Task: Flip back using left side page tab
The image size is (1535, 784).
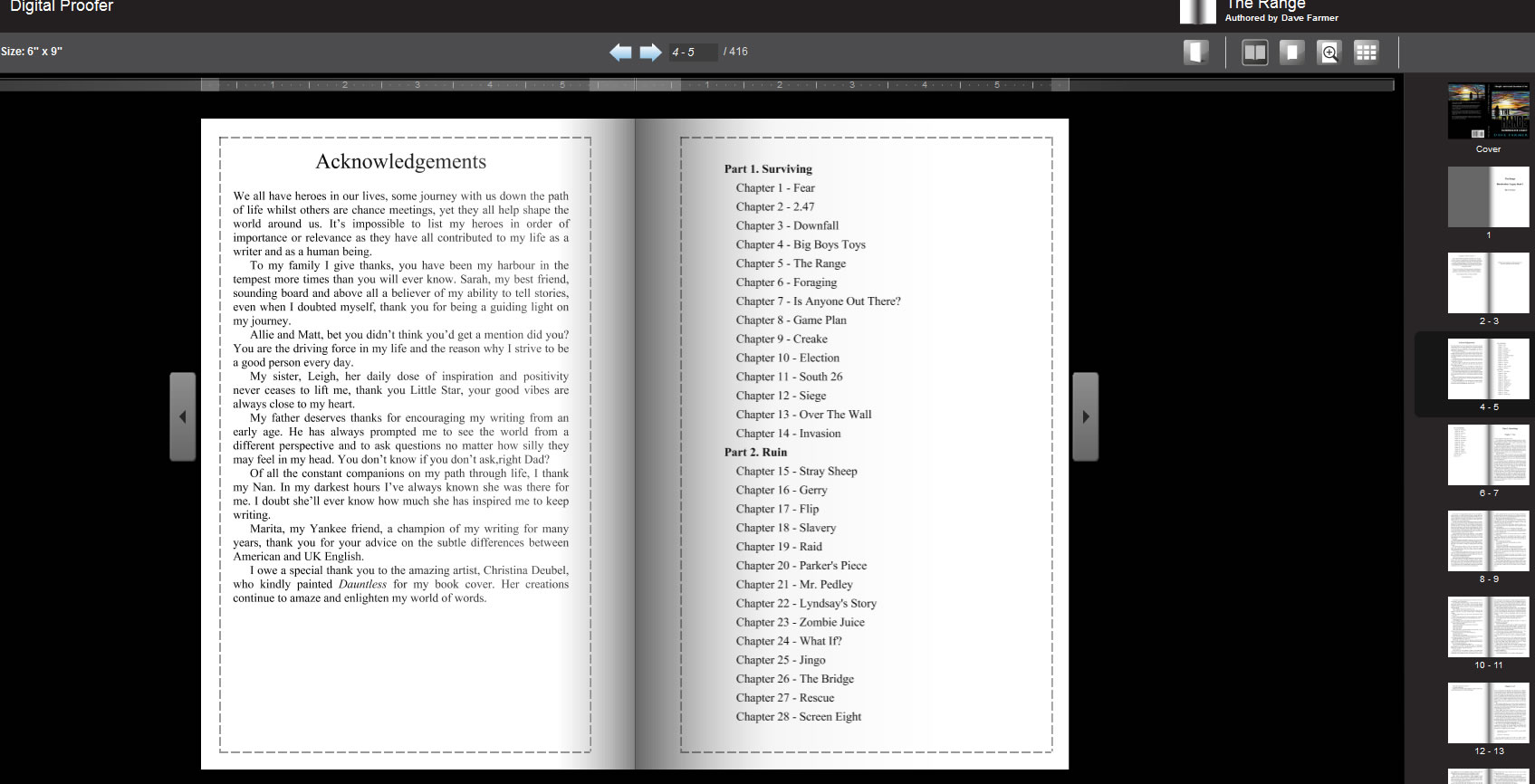Action: [x=183, y=416]
